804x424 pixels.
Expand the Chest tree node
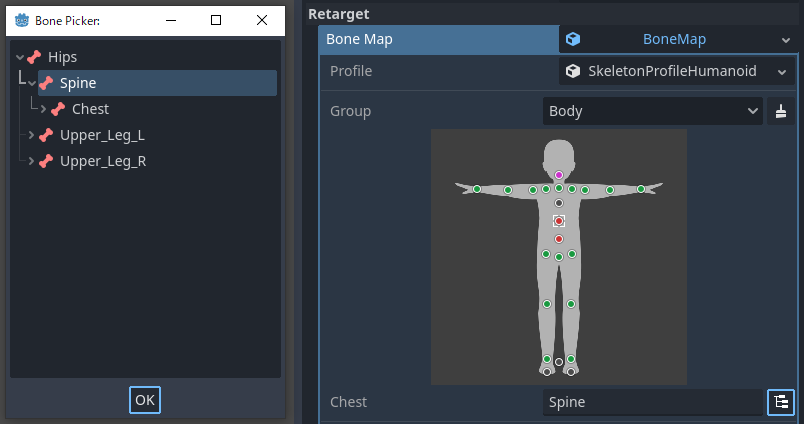(43, 109)
